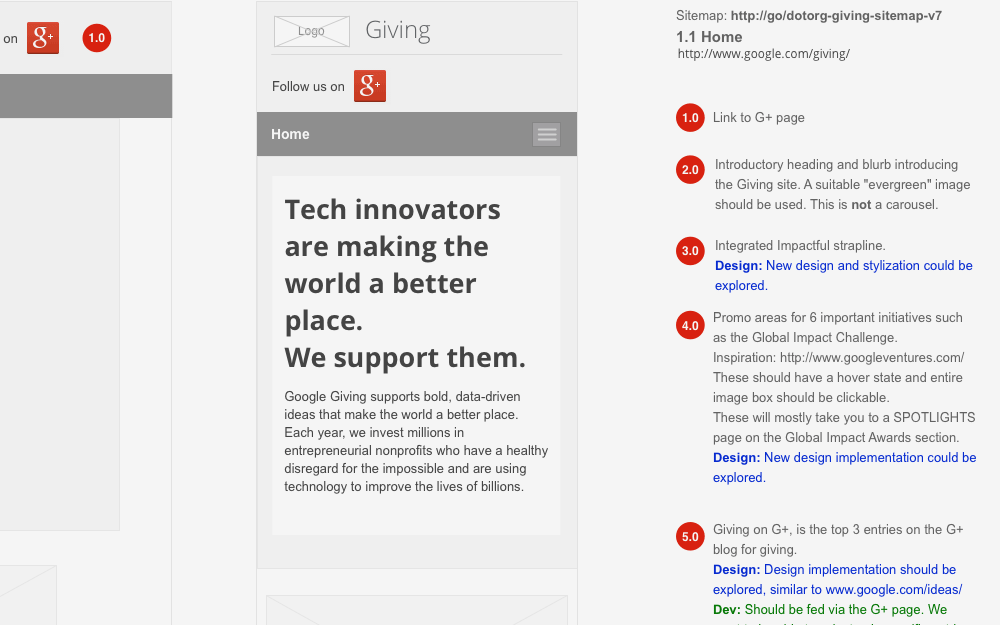This screenshot has width=1000, height=625.
Task: Click the 5.0 Giving on G+ badge
Action: (690, 536)
